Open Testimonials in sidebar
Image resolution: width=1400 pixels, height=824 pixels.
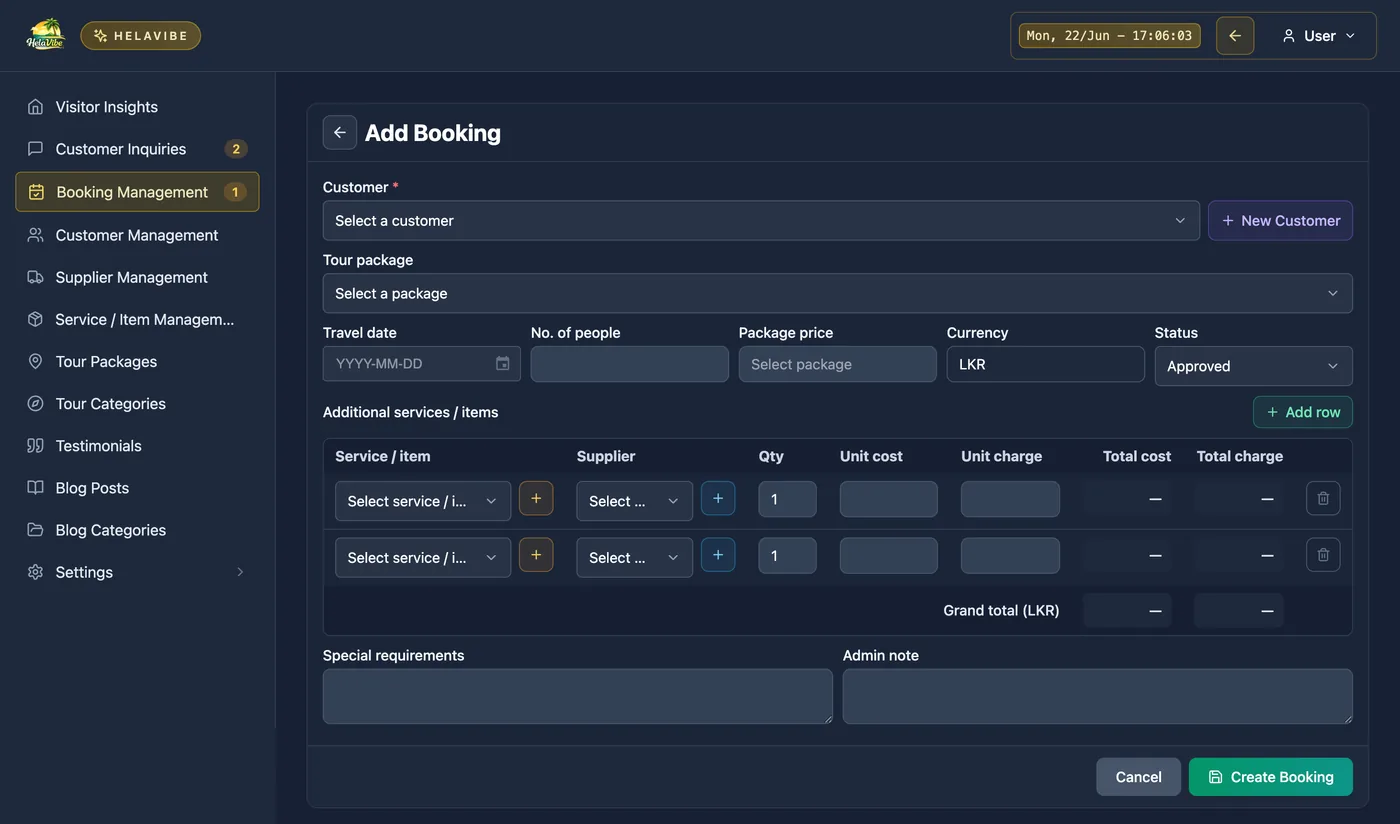[137, 445]
